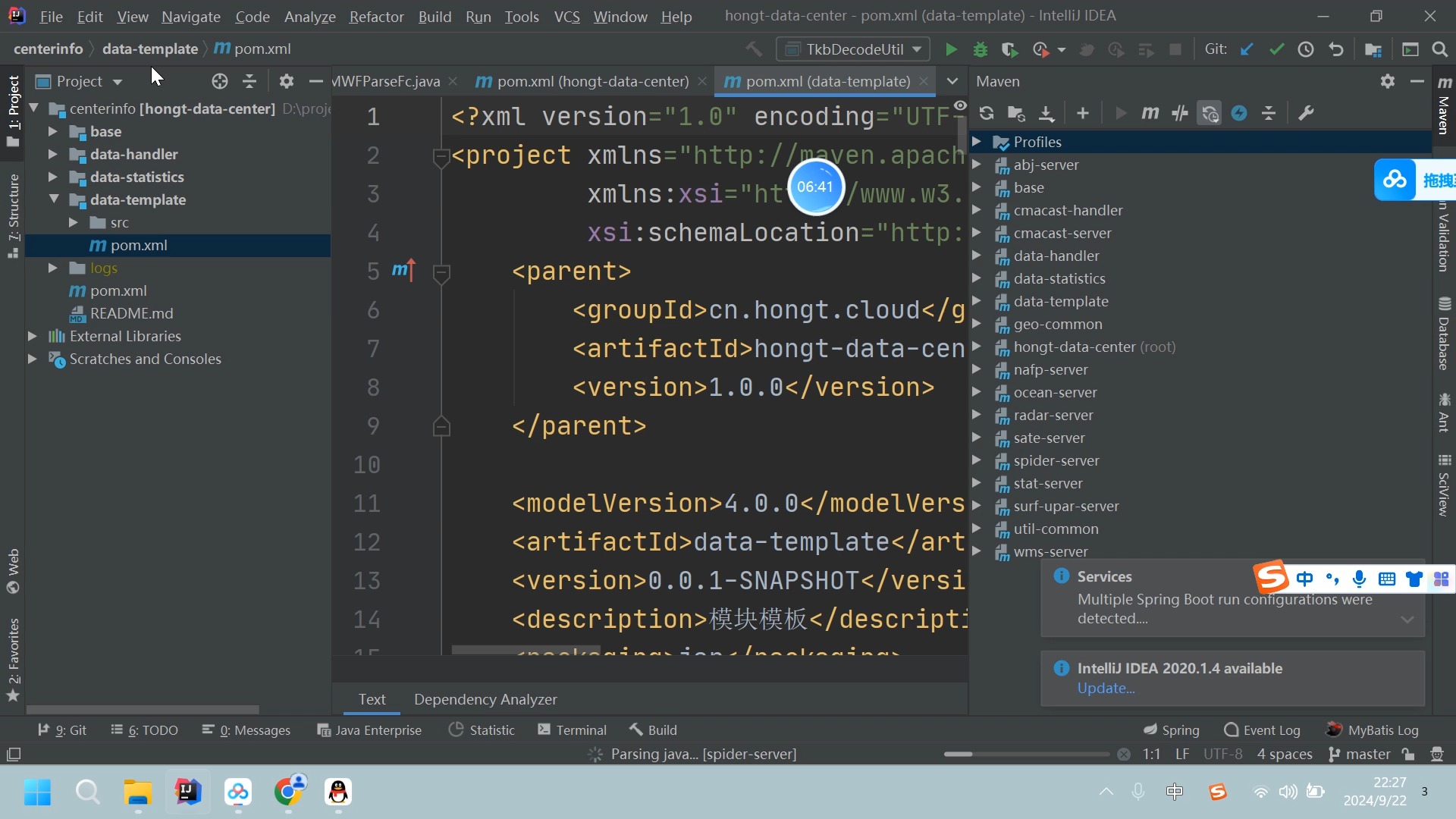Toggle Maven Offline Mode button
Image resolution: width=1456 pixels, height=819 pixels.
[x=1179, y=114]
